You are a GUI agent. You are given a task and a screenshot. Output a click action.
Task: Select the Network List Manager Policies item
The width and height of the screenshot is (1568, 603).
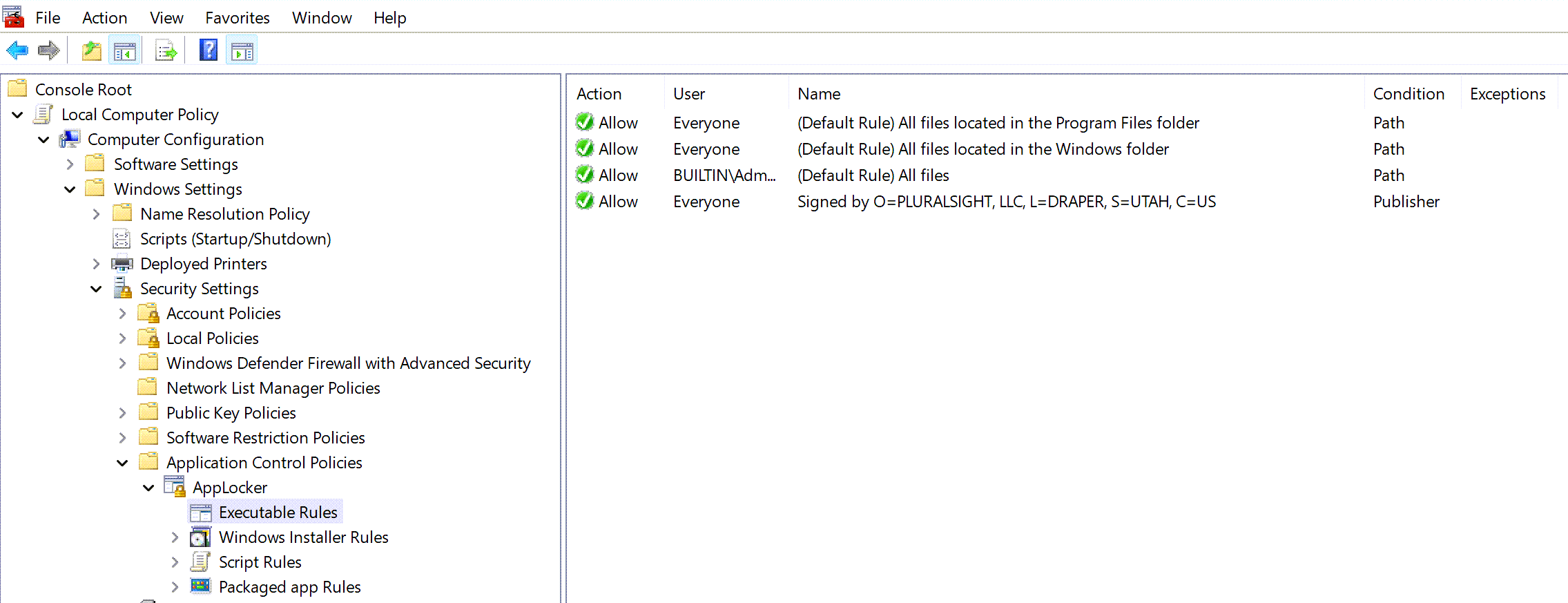click(273, 388)
